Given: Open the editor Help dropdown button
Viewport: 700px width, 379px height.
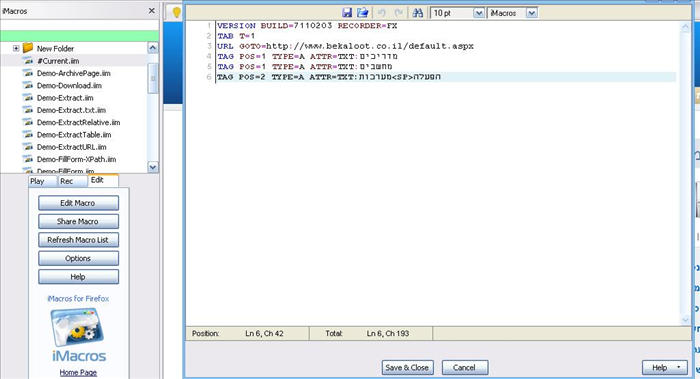Looking at the screenshot, I should coord(665,367).
